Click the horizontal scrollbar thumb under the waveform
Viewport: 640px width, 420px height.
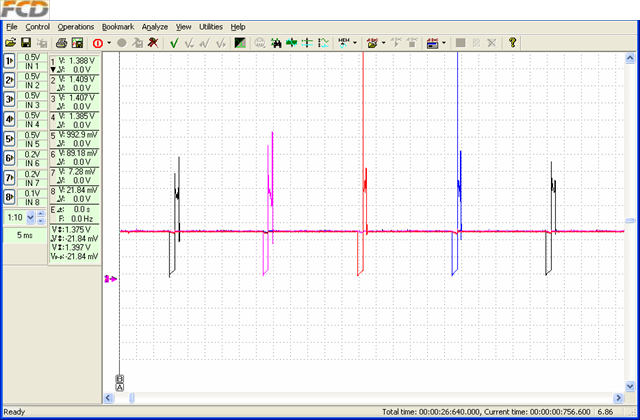132,398
